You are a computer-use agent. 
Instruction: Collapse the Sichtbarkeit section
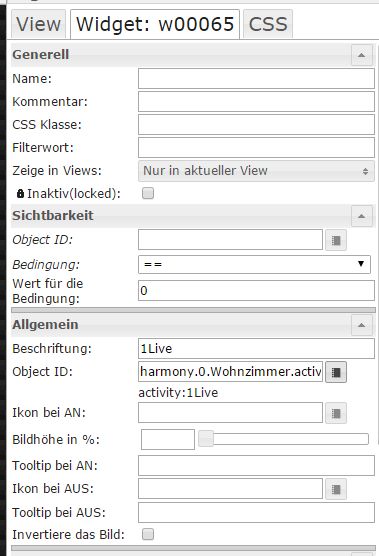[361, 216]
